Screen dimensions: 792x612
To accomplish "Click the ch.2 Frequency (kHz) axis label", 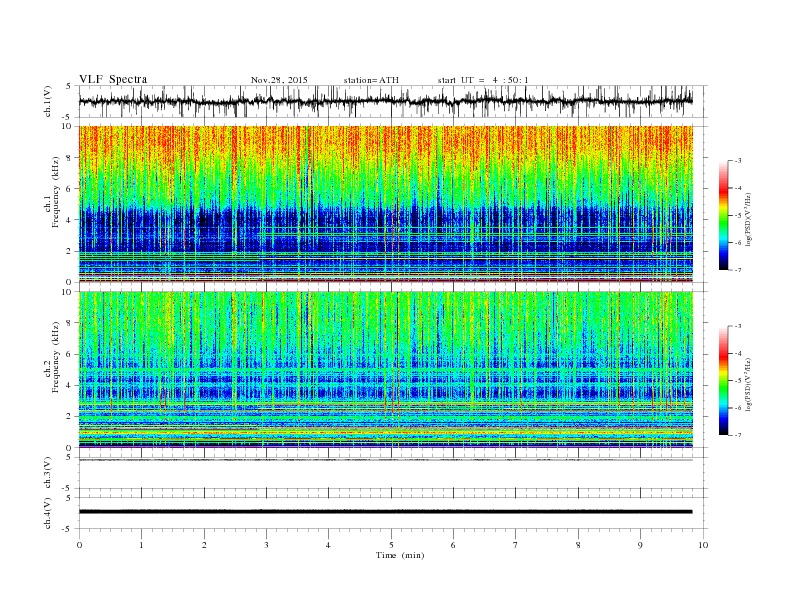I will 52,358.
